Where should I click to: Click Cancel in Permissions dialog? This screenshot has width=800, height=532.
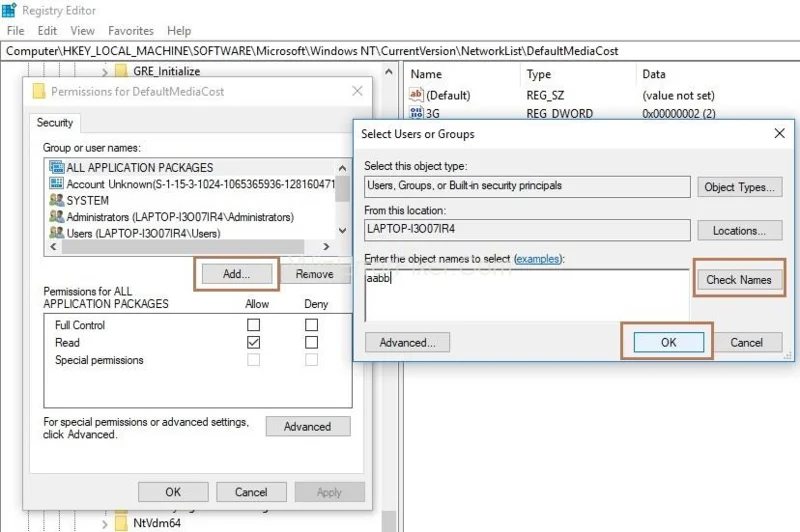pos(251,492)
